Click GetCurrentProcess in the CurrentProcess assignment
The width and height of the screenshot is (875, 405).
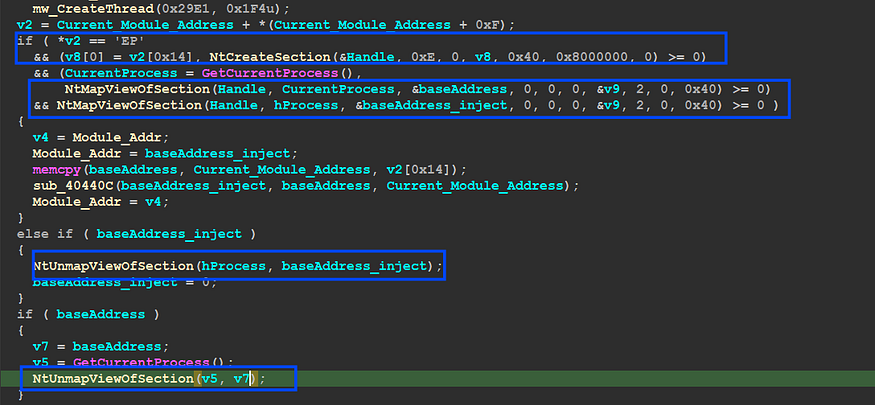point(269,73)
